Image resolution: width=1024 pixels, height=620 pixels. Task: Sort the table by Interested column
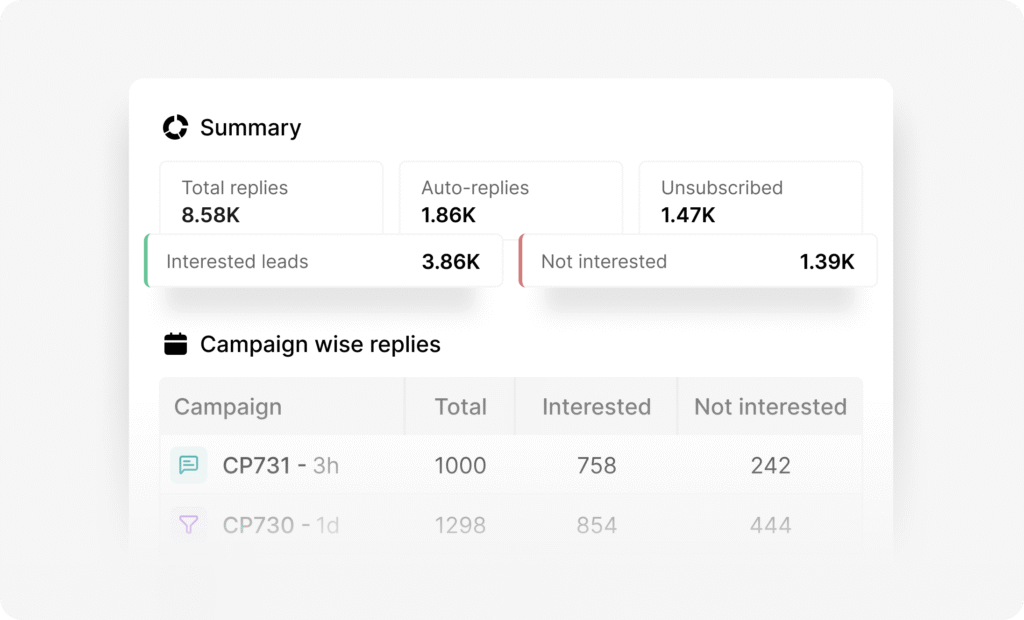596,407
